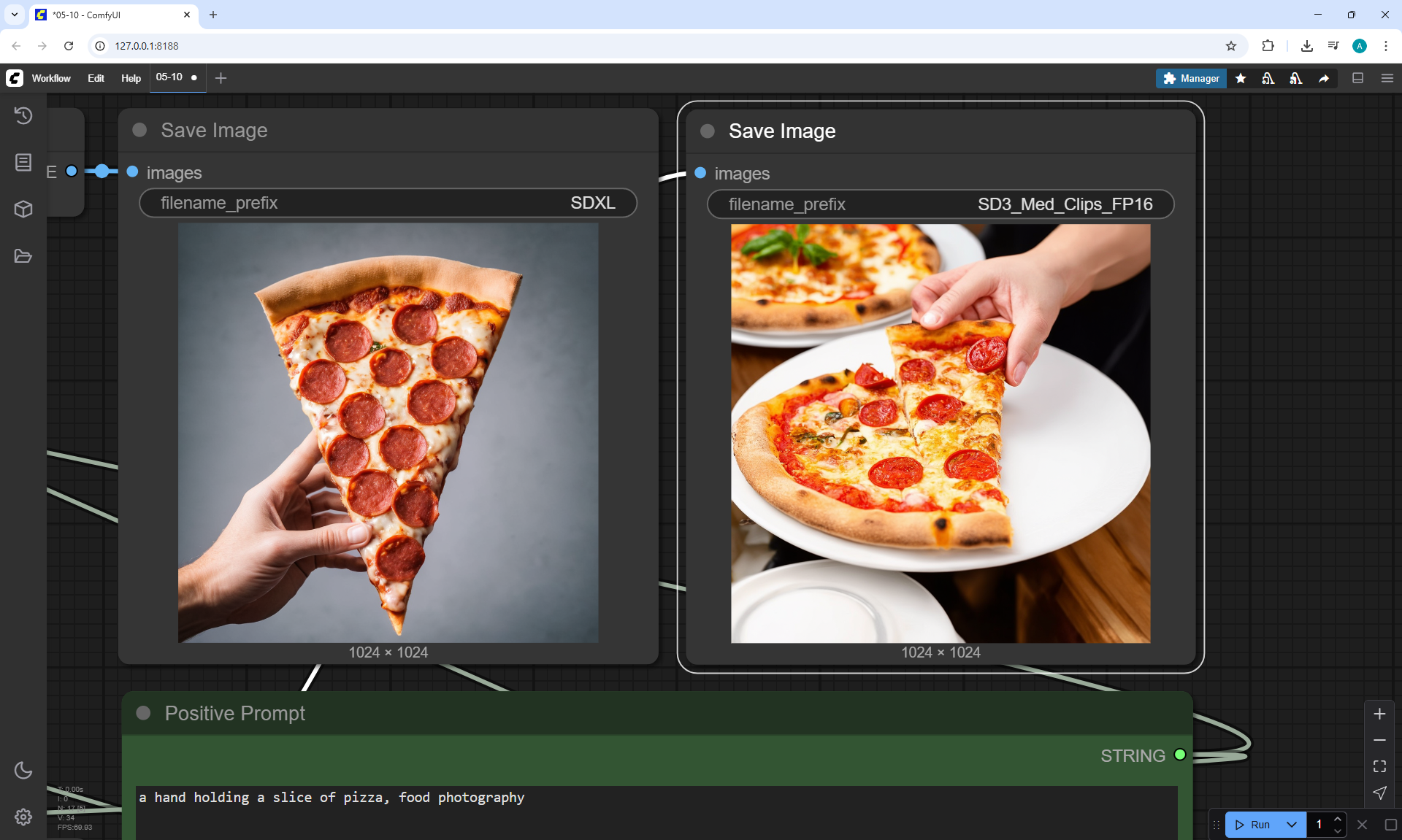Click the share arrow icon in toolbar

pos(1324,78)
